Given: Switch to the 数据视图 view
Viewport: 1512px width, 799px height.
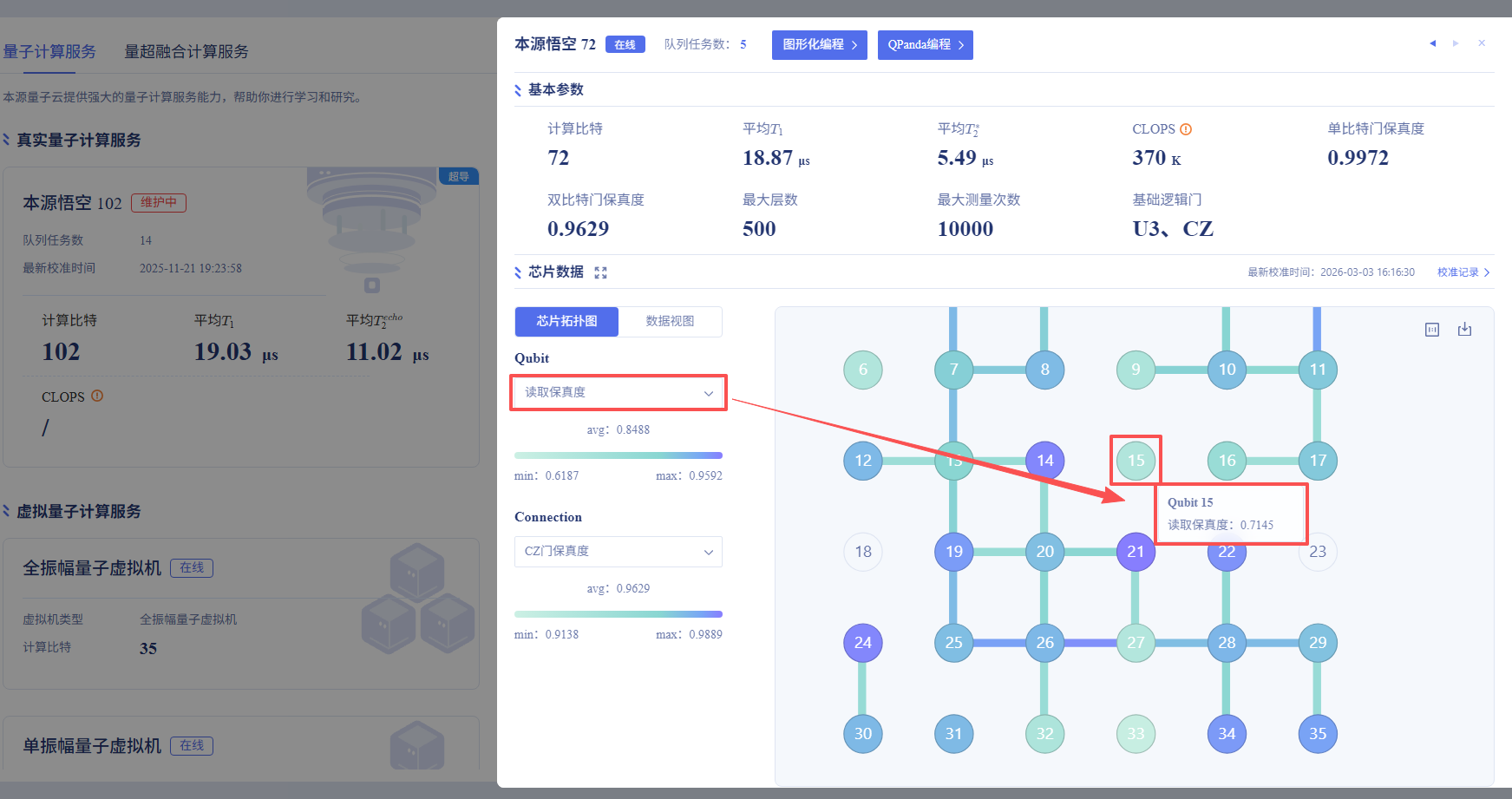Looking at the screenshot, I should (670, 321).
